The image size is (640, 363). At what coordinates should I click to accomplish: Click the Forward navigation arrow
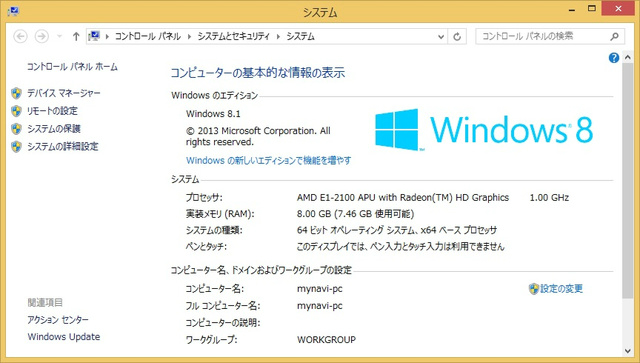(41, 36)
